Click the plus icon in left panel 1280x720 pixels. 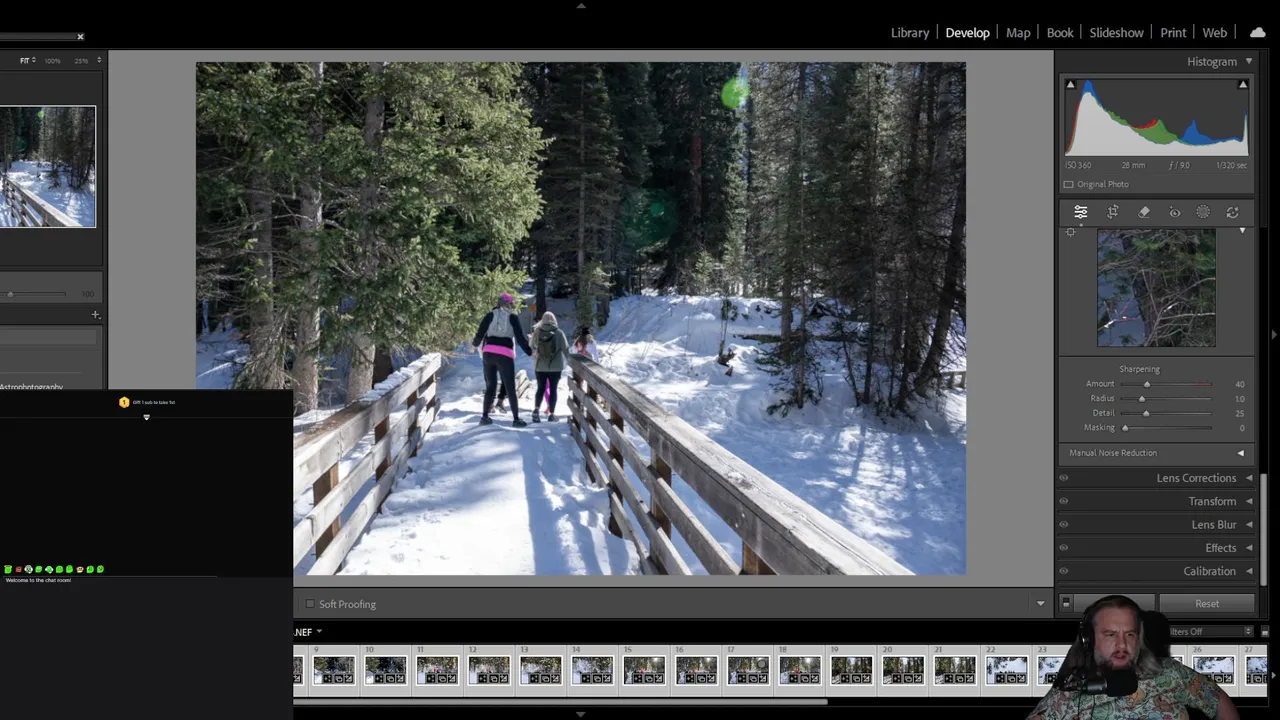(x=95, y=314)
